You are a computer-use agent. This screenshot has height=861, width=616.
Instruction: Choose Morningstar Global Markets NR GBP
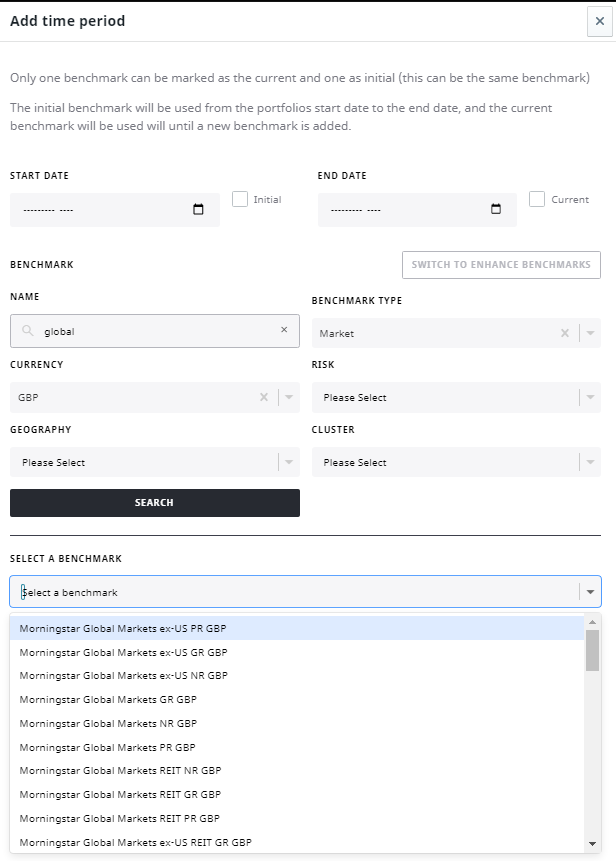tap(296, 724)
